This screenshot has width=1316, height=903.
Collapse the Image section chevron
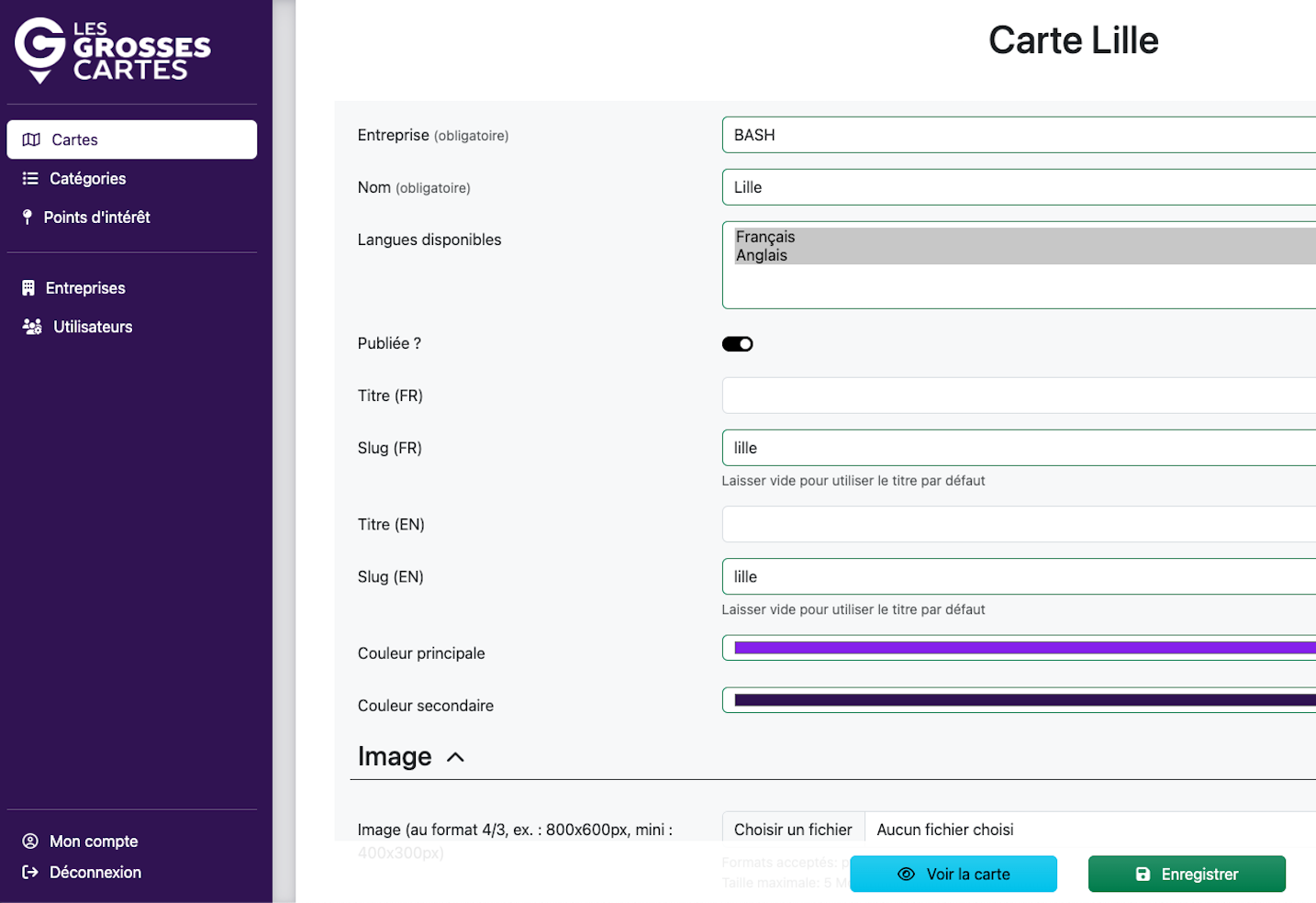[x=455, y=757]
